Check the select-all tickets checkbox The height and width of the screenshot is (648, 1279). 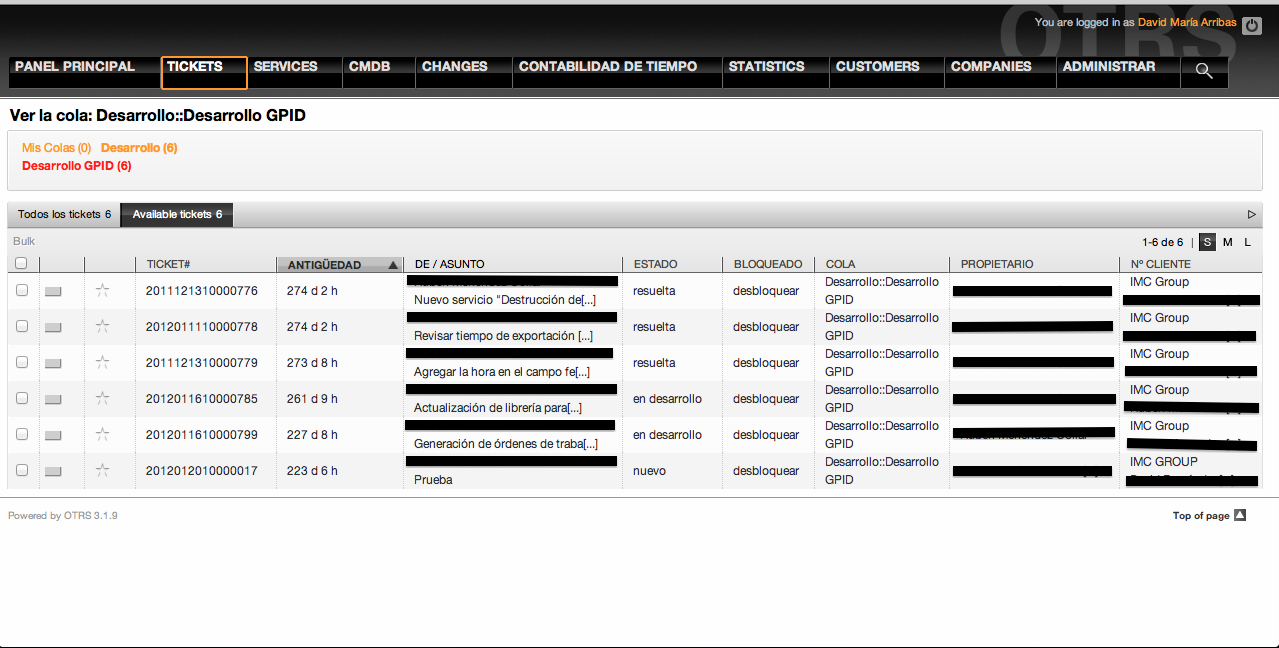(21, 263)
